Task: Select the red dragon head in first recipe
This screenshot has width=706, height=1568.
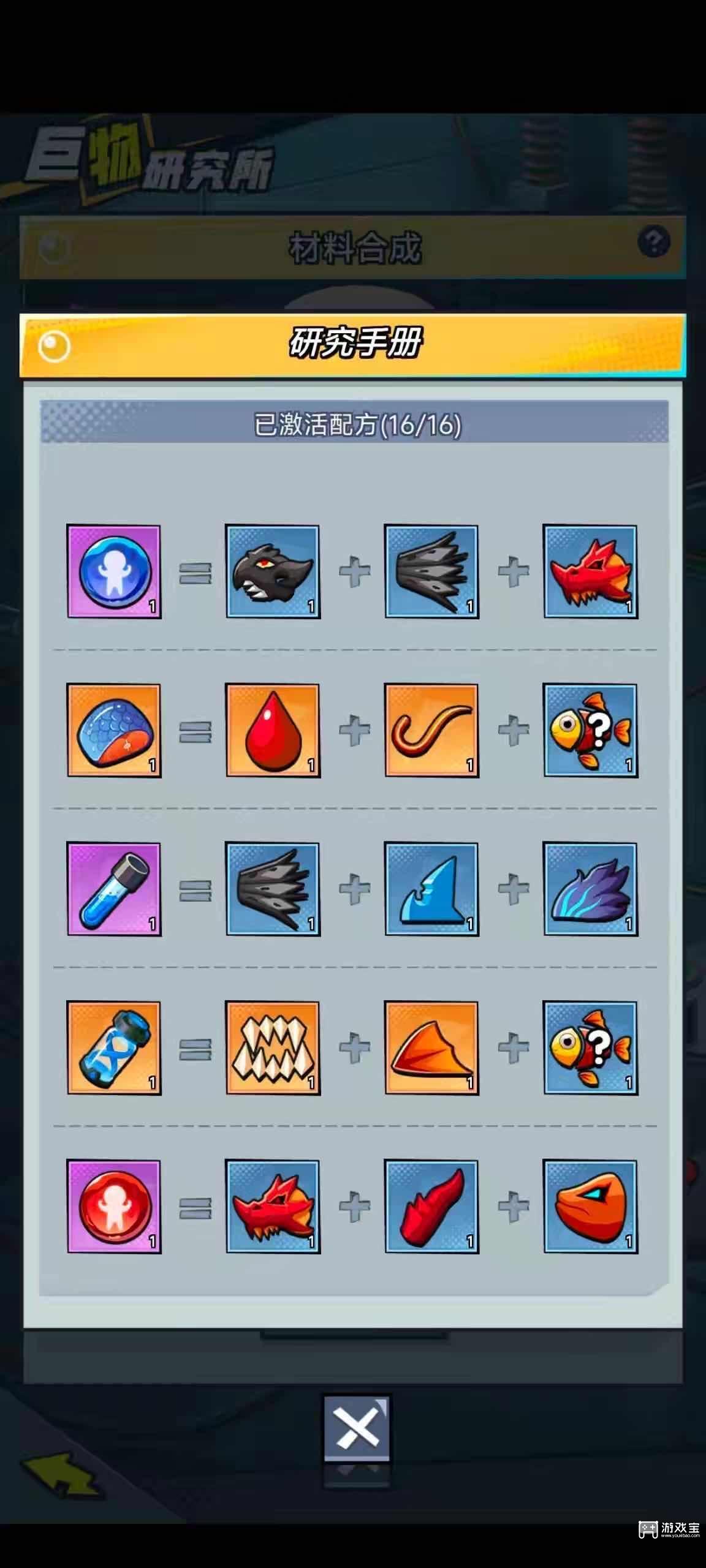Action: coord(590,571)
